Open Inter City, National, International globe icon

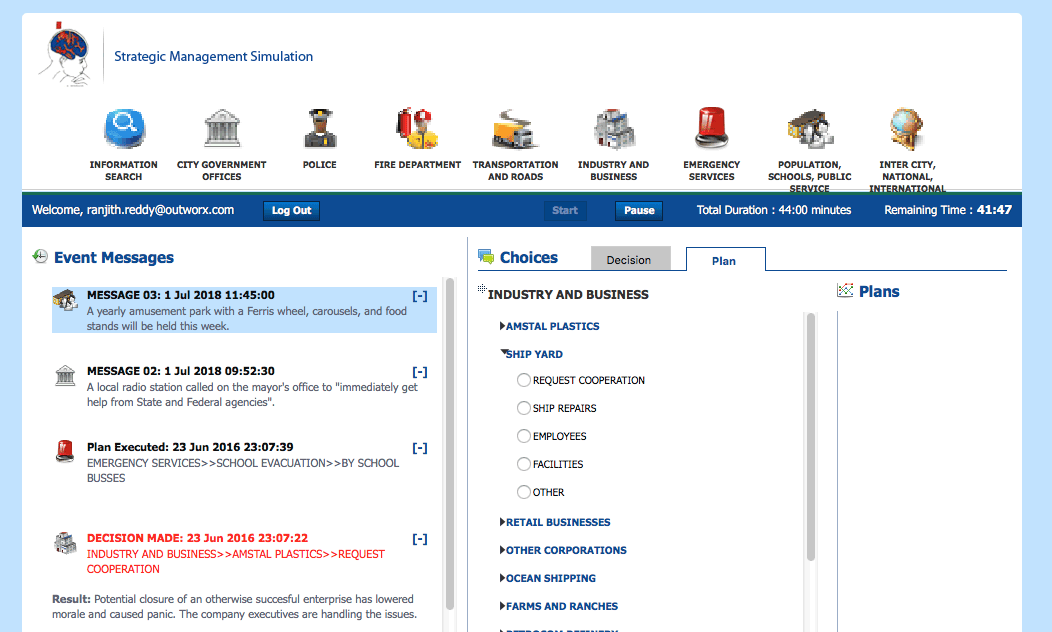tap(906, 129)
